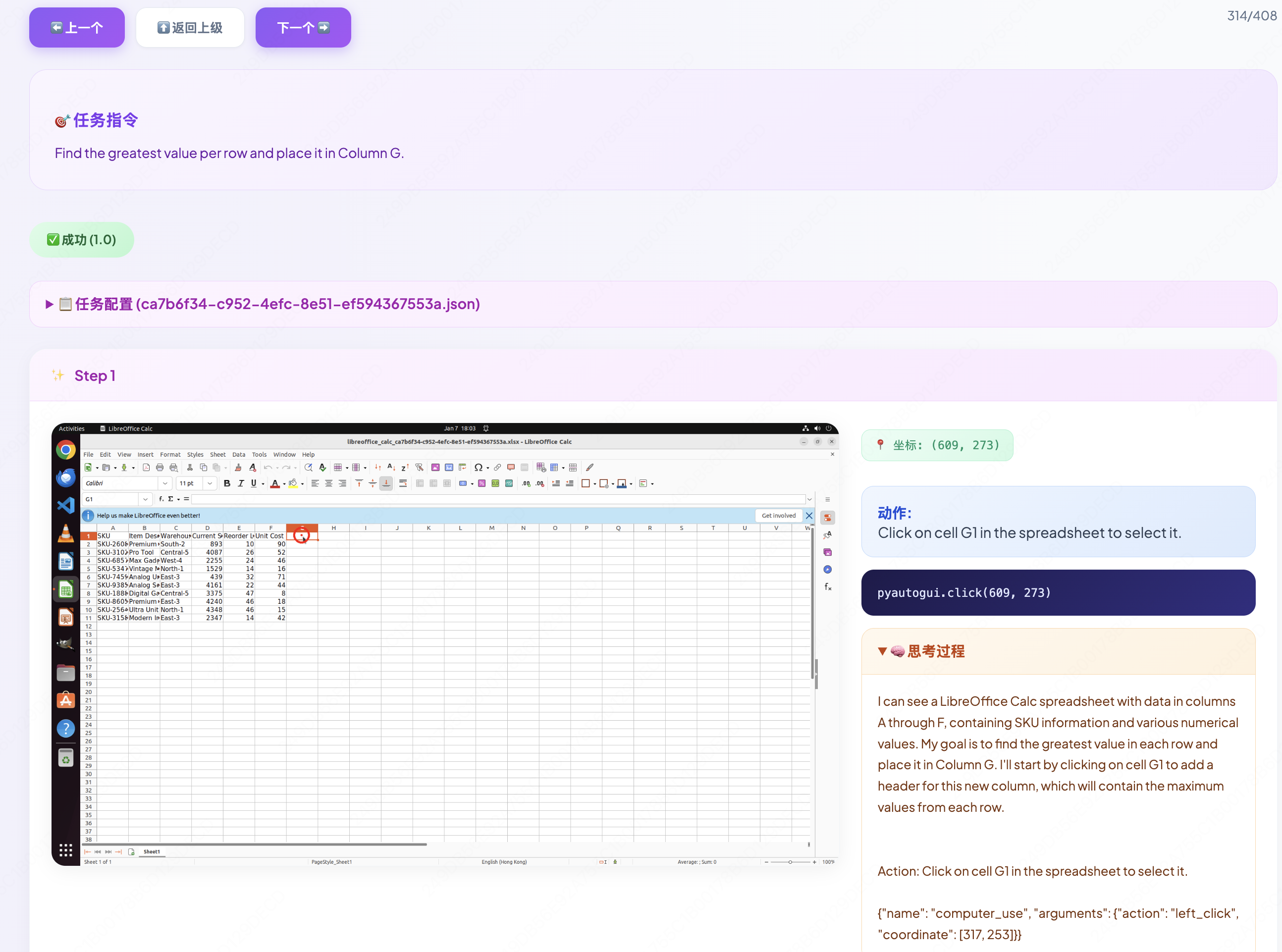Screen dimensions: 1282x952
Task: Go to next item with 下一个 button
Action: 303,28
